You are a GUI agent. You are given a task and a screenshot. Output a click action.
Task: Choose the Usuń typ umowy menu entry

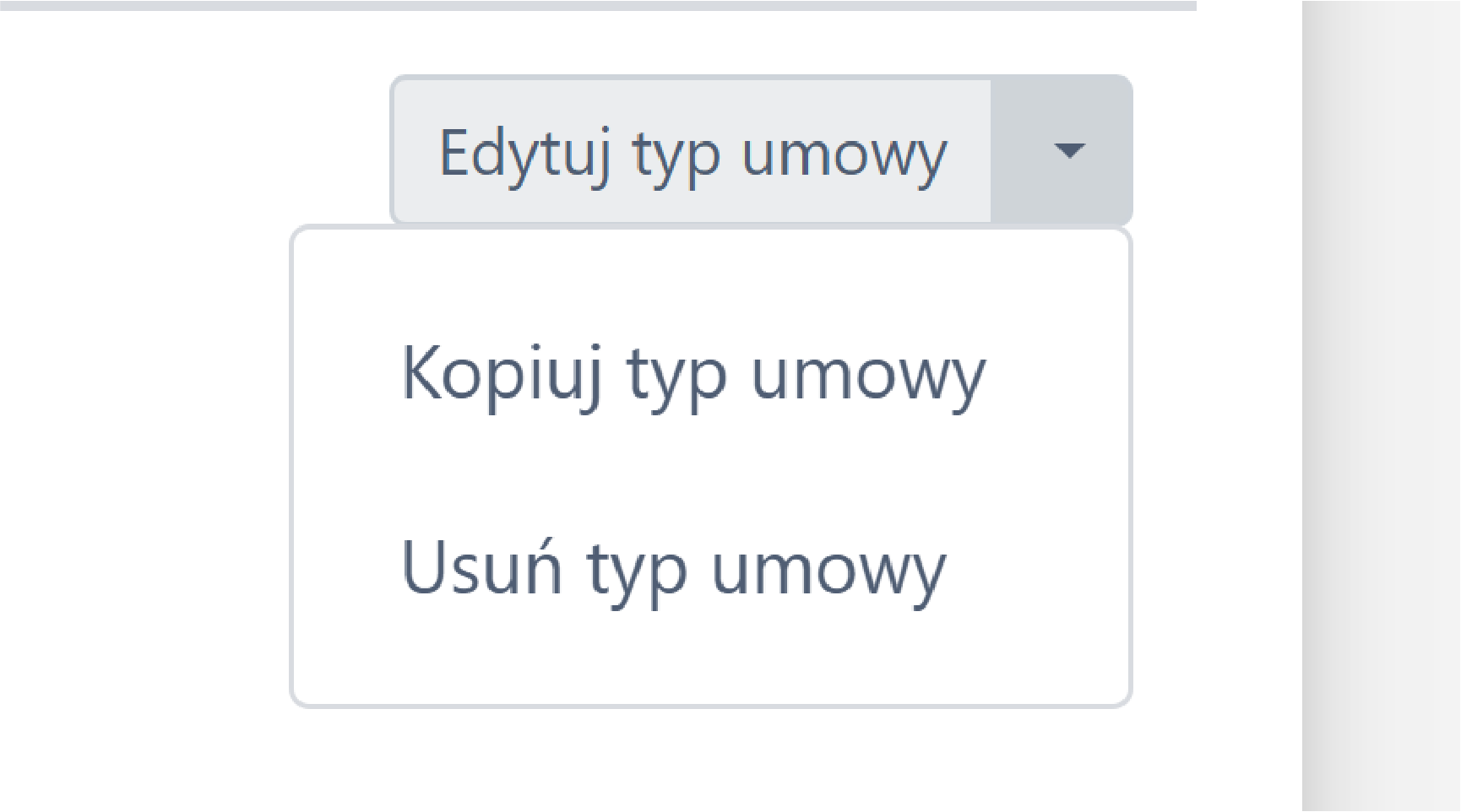pyautogui.click(x=673, y=568)
